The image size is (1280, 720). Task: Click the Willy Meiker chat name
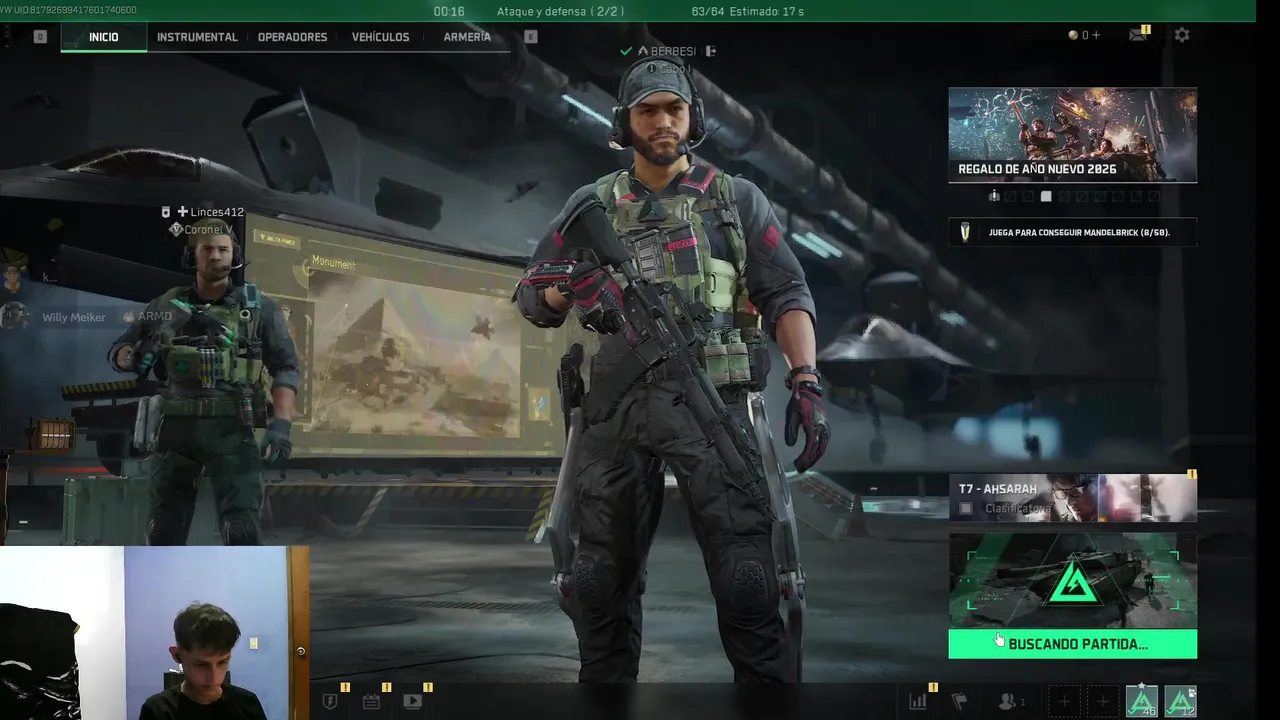74,317
